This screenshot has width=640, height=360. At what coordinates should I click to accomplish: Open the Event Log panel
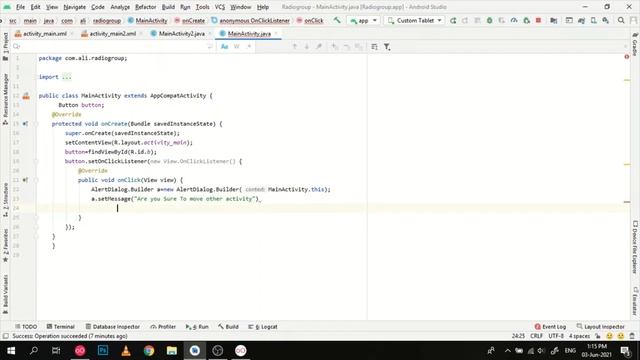coord(550,327)
